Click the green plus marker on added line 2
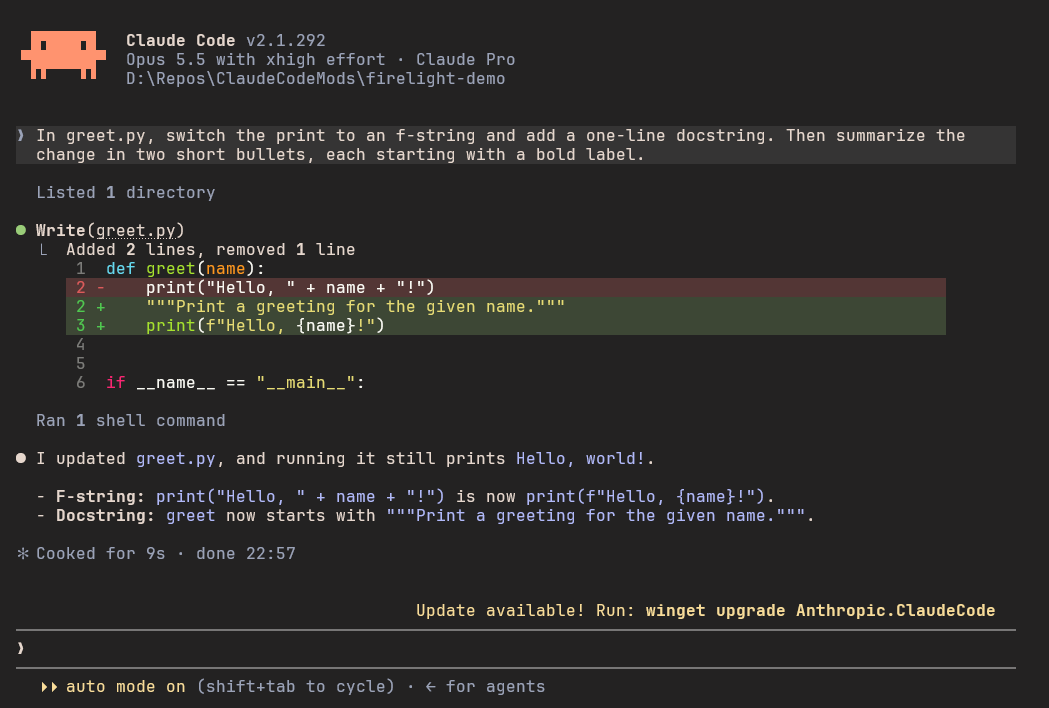The width and height of the screenshot is (1049, 708). coord(100,306)
